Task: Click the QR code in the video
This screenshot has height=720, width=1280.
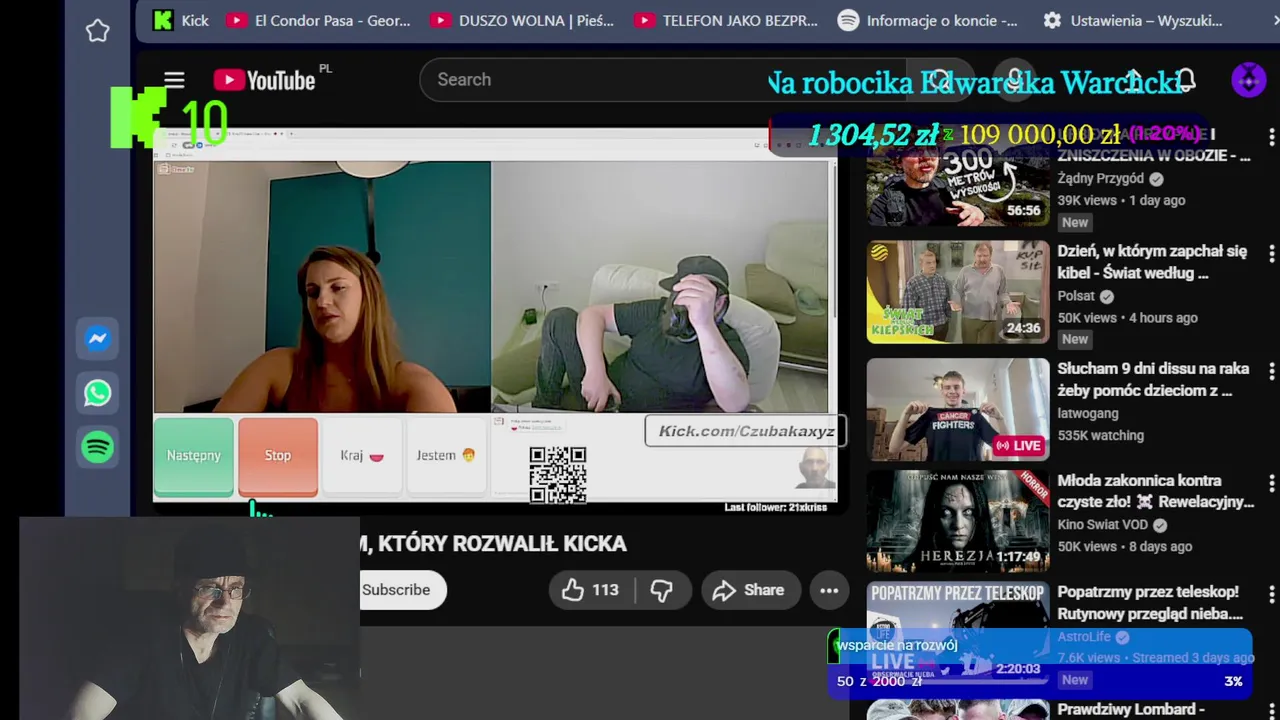Action: (558, 475)
